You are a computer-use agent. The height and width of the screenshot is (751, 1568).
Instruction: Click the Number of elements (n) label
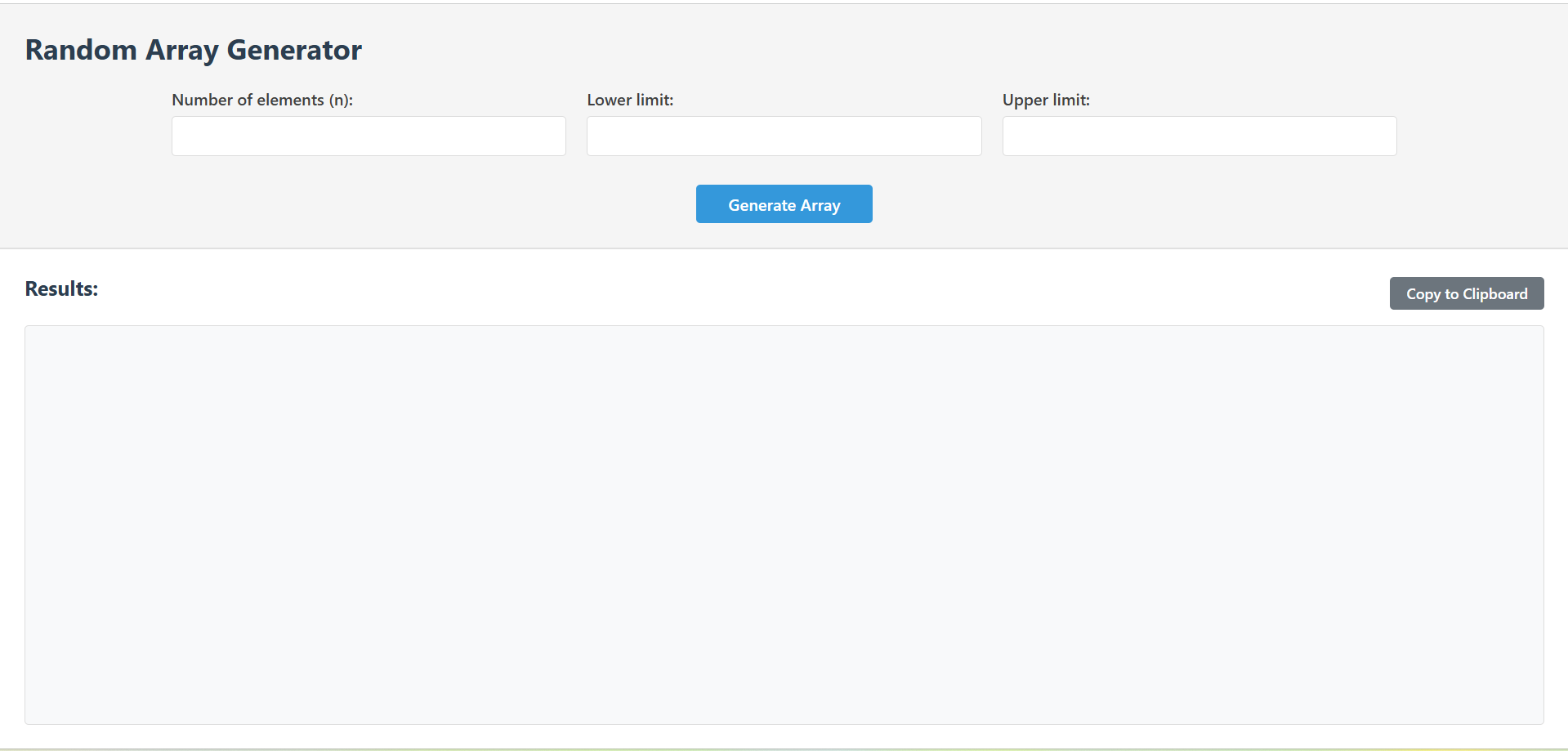pos(262,100)
